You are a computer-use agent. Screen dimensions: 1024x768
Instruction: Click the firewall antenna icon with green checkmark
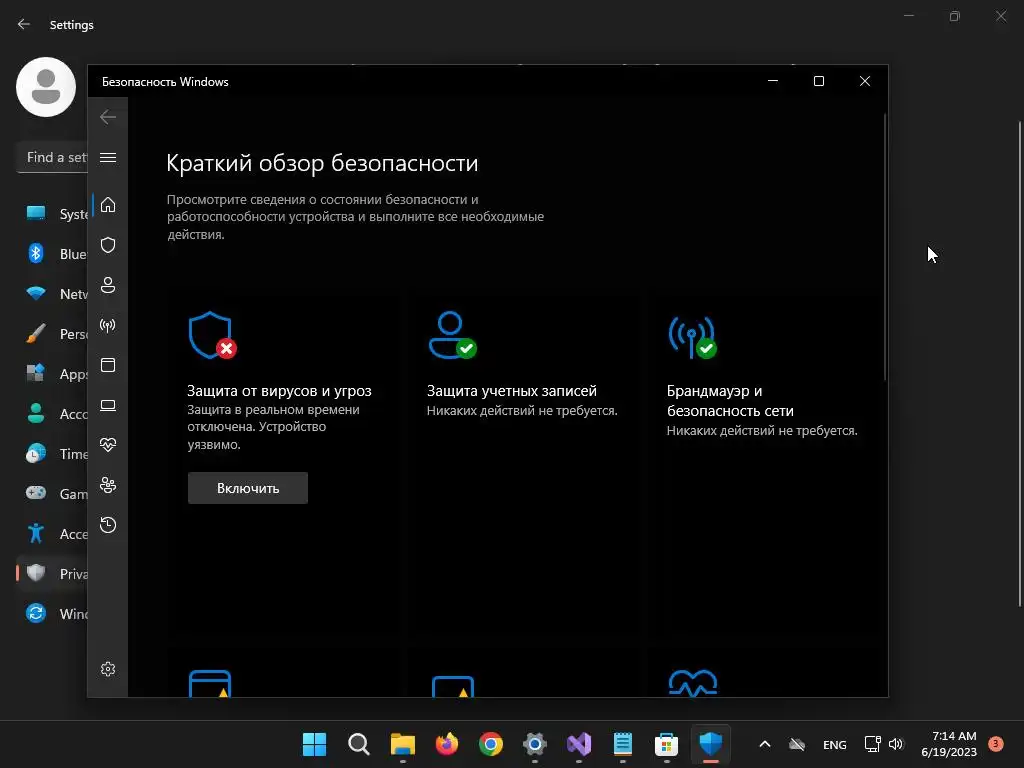point(692,338)
